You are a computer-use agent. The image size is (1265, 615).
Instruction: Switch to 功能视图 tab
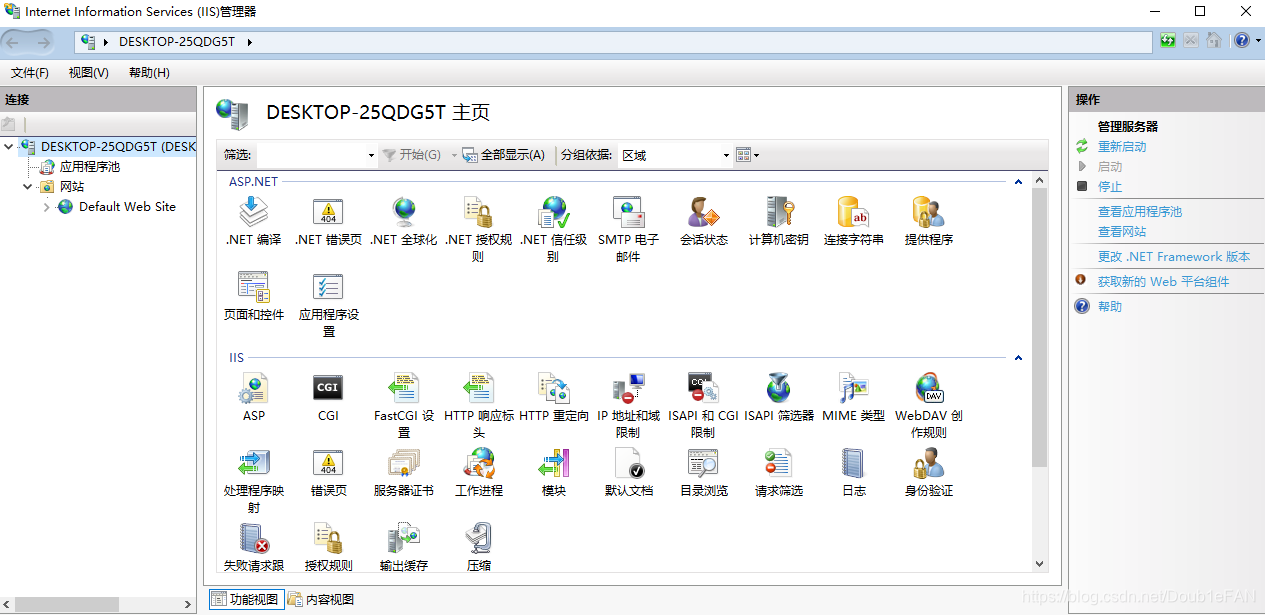tap(245, 599)
